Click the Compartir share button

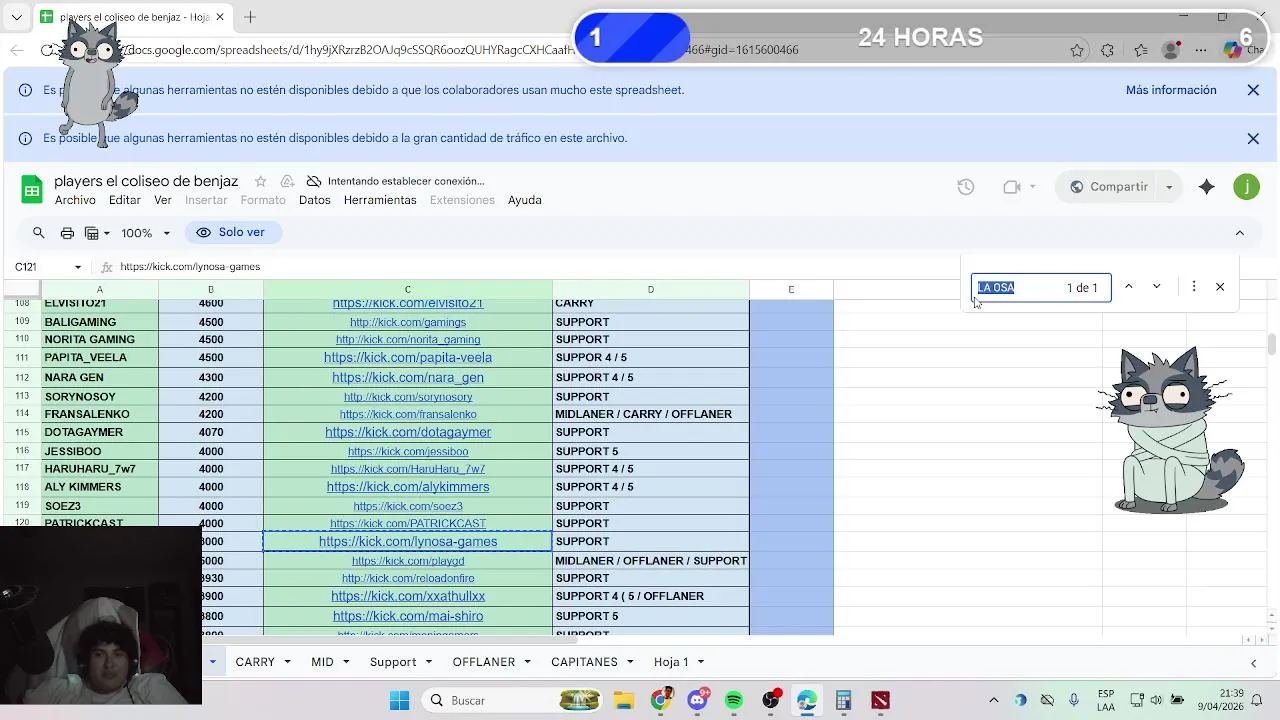(1108, 187)
